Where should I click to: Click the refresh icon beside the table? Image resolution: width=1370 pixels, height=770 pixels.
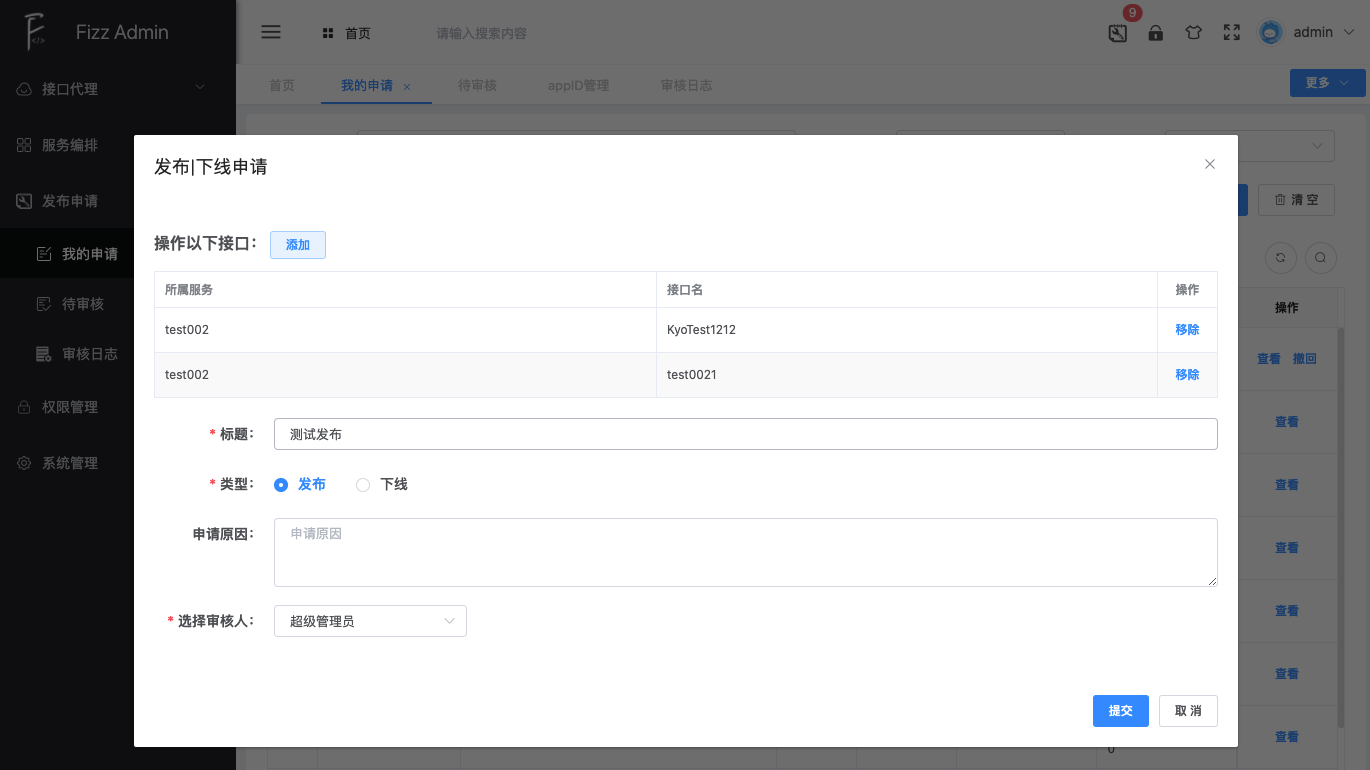(1280, 258)
